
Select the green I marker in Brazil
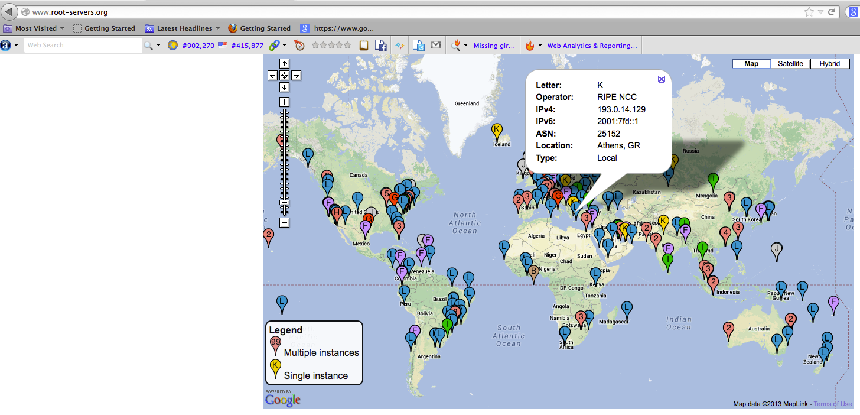448,326
